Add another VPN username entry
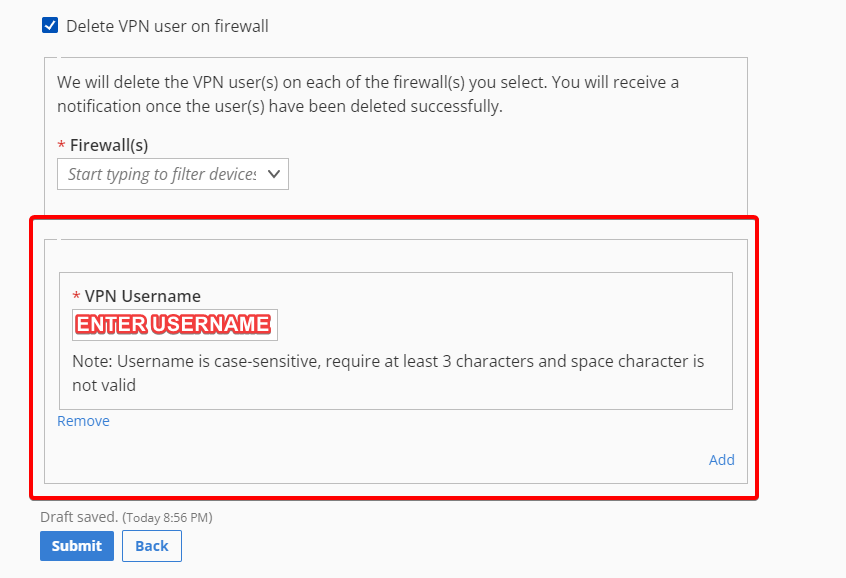 (721, 460)
